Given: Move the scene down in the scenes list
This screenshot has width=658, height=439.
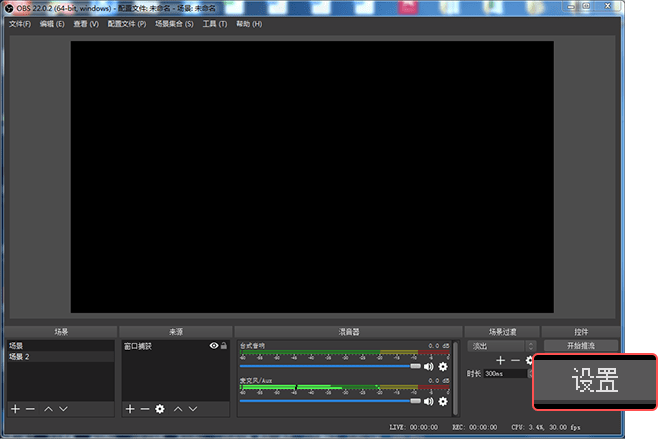Looking at the screenshot, I should 63,409.
